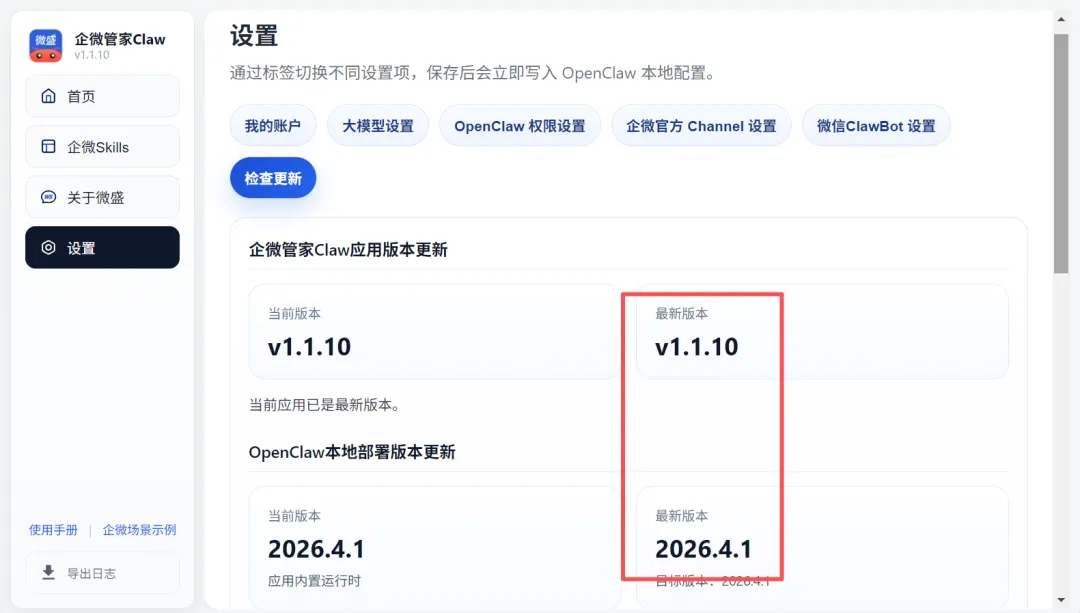Click the download icon beside 导出日志

coord(48,572)
